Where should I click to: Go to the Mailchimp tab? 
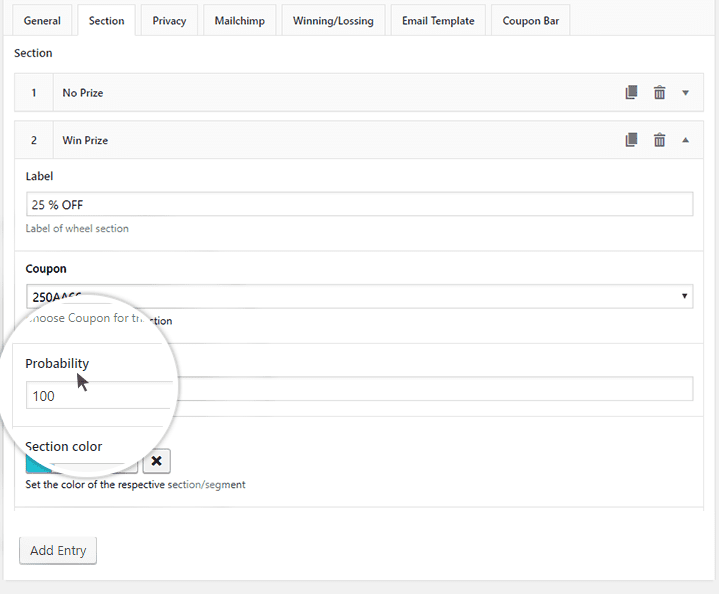[x=239, y=21]
